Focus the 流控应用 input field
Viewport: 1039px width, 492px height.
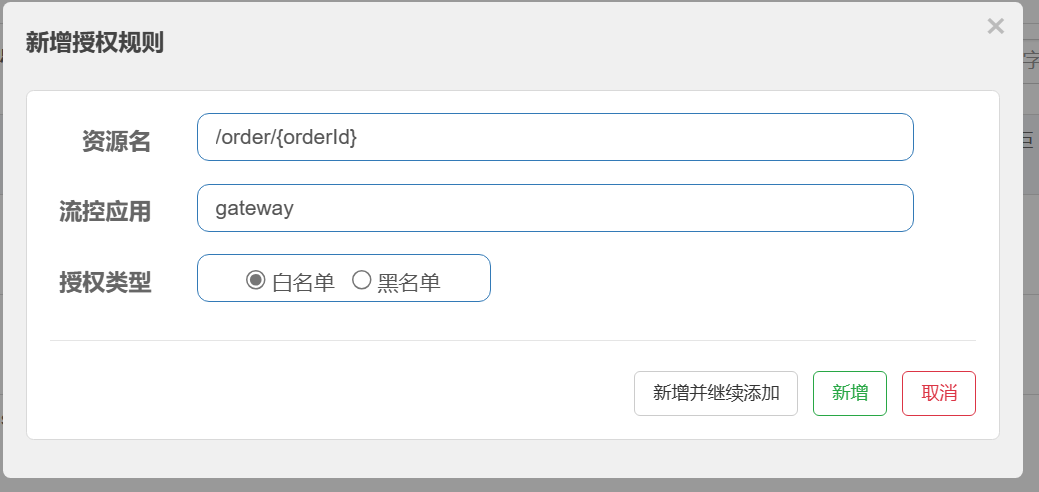[x=555, y=208]
